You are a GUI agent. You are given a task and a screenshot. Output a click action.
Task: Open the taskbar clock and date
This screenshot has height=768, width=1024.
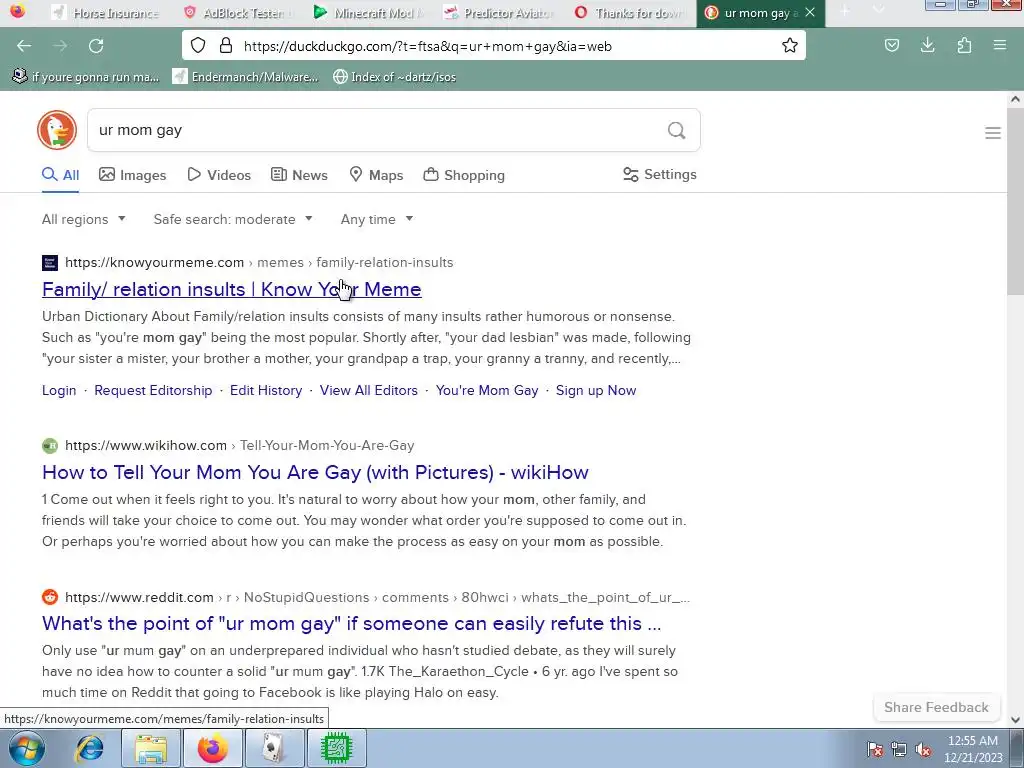(x=973, y=749)
